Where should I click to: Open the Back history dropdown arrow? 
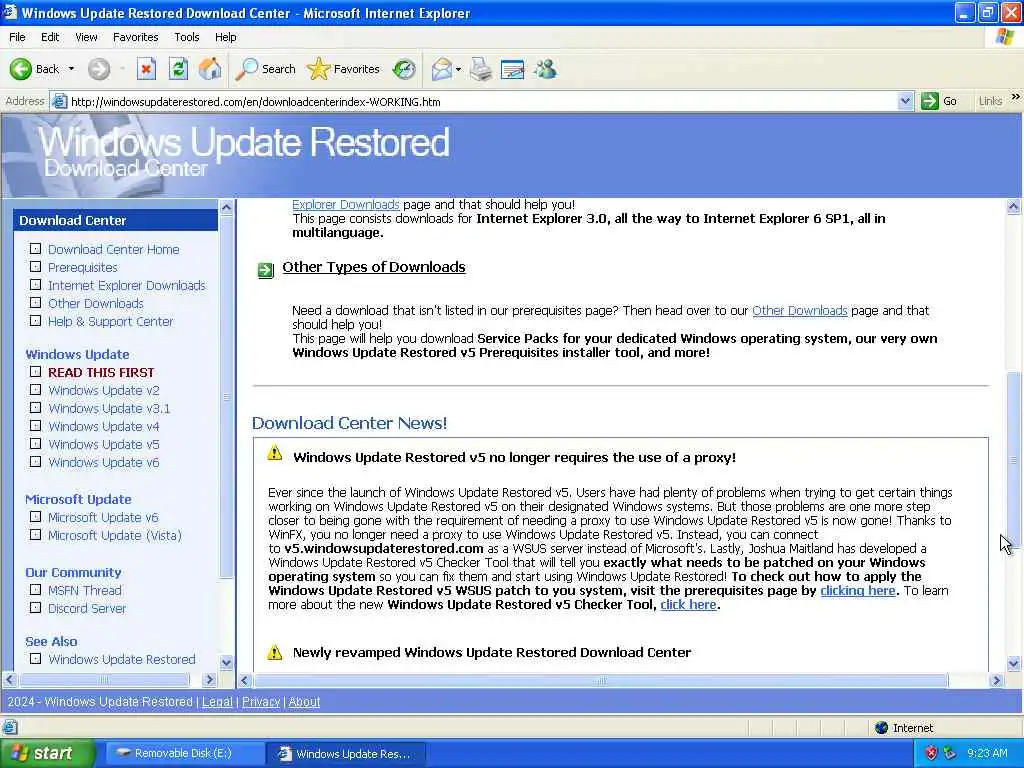71,69
